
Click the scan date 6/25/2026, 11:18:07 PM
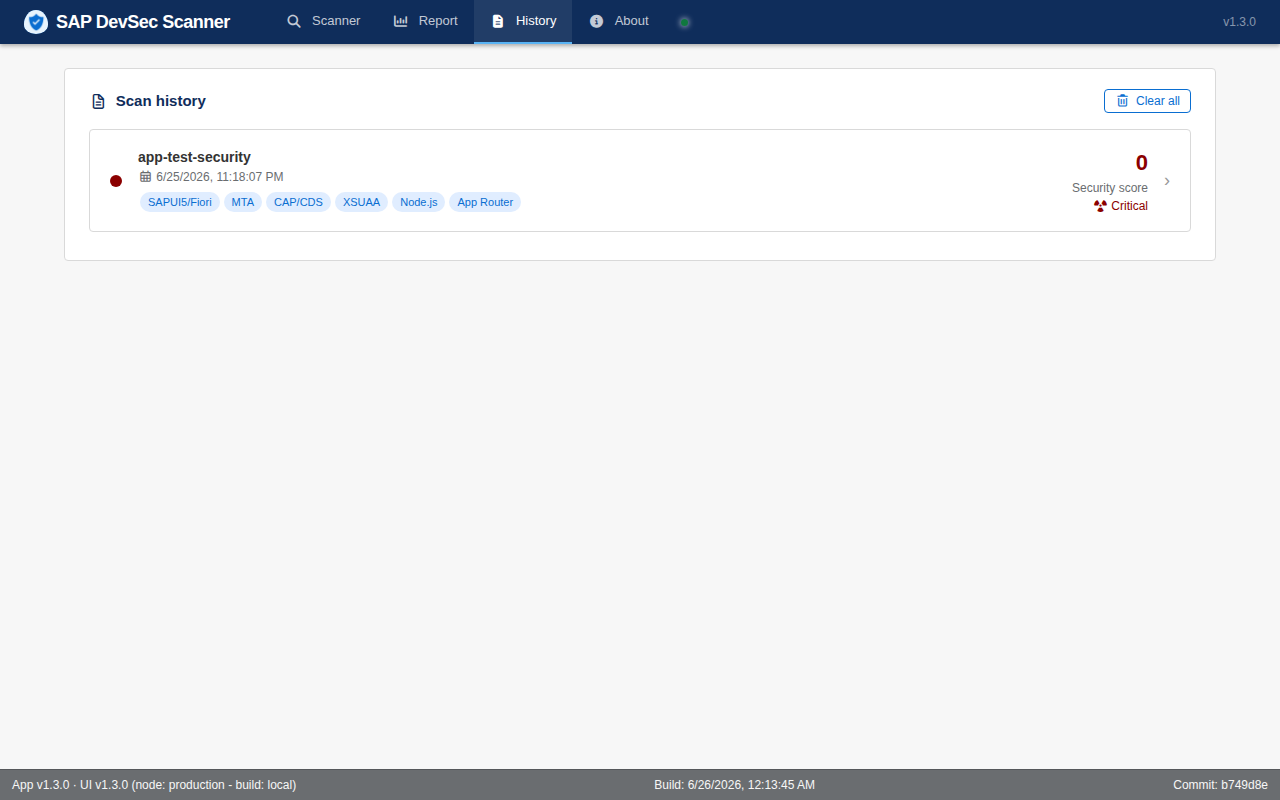point(220,177)
